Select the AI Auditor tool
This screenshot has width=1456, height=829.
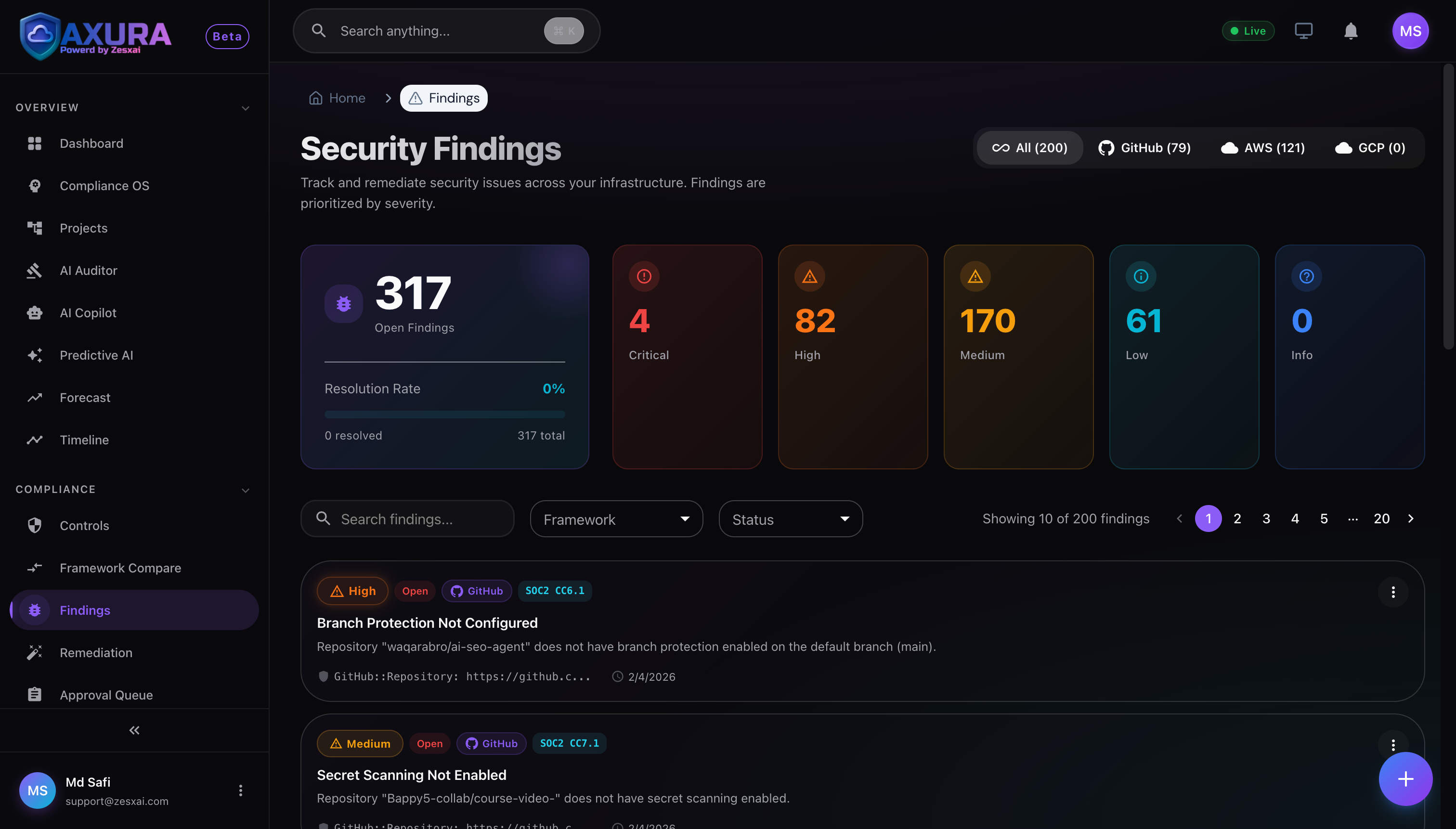click(x=88, y=270)
